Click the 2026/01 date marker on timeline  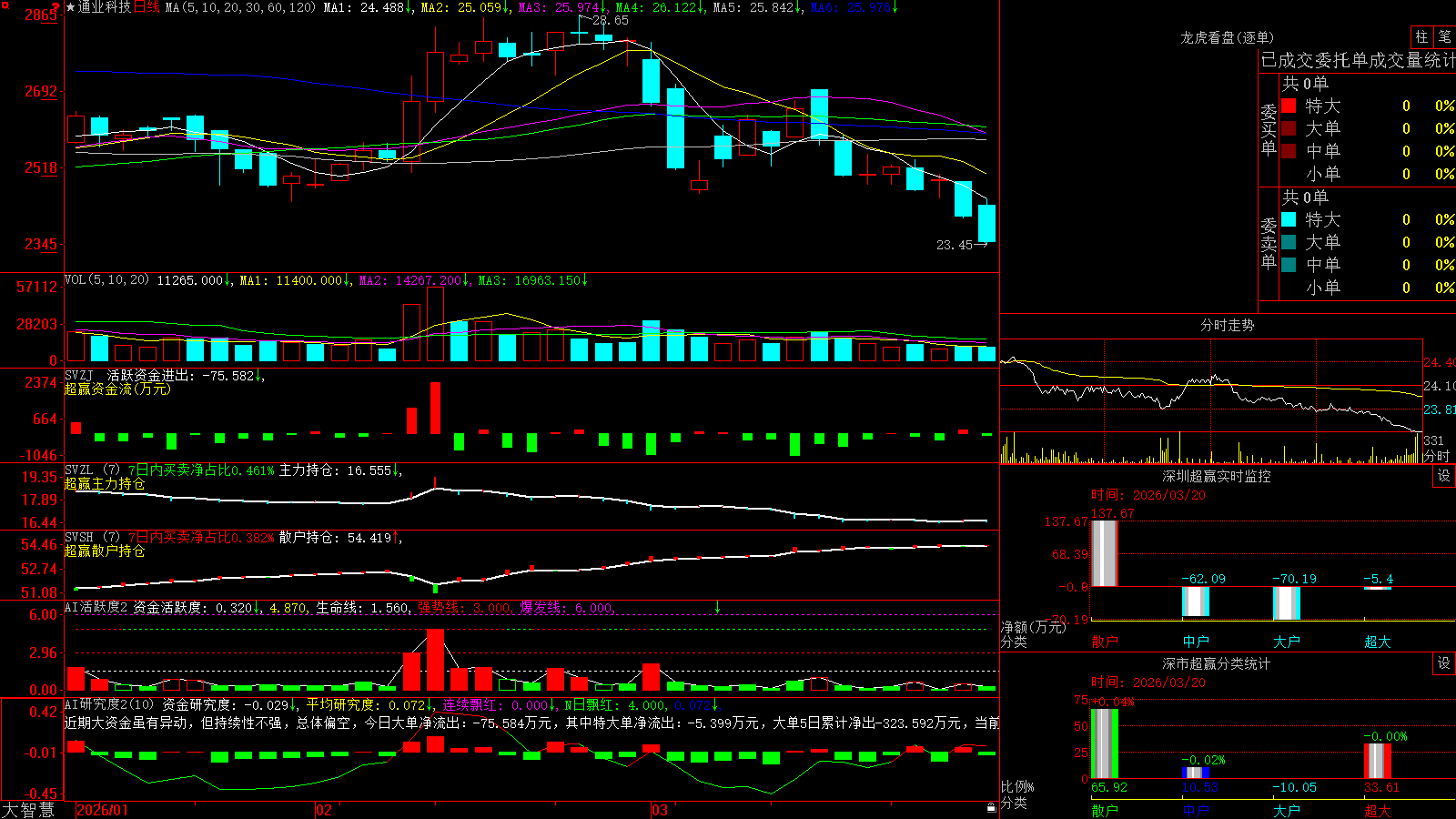coord(103,810)
